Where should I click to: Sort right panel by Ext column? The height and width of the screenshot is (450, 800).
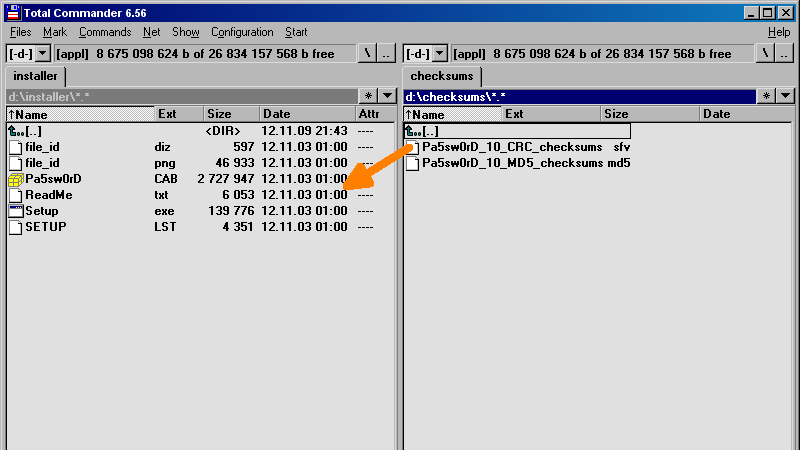coord(551,114)
